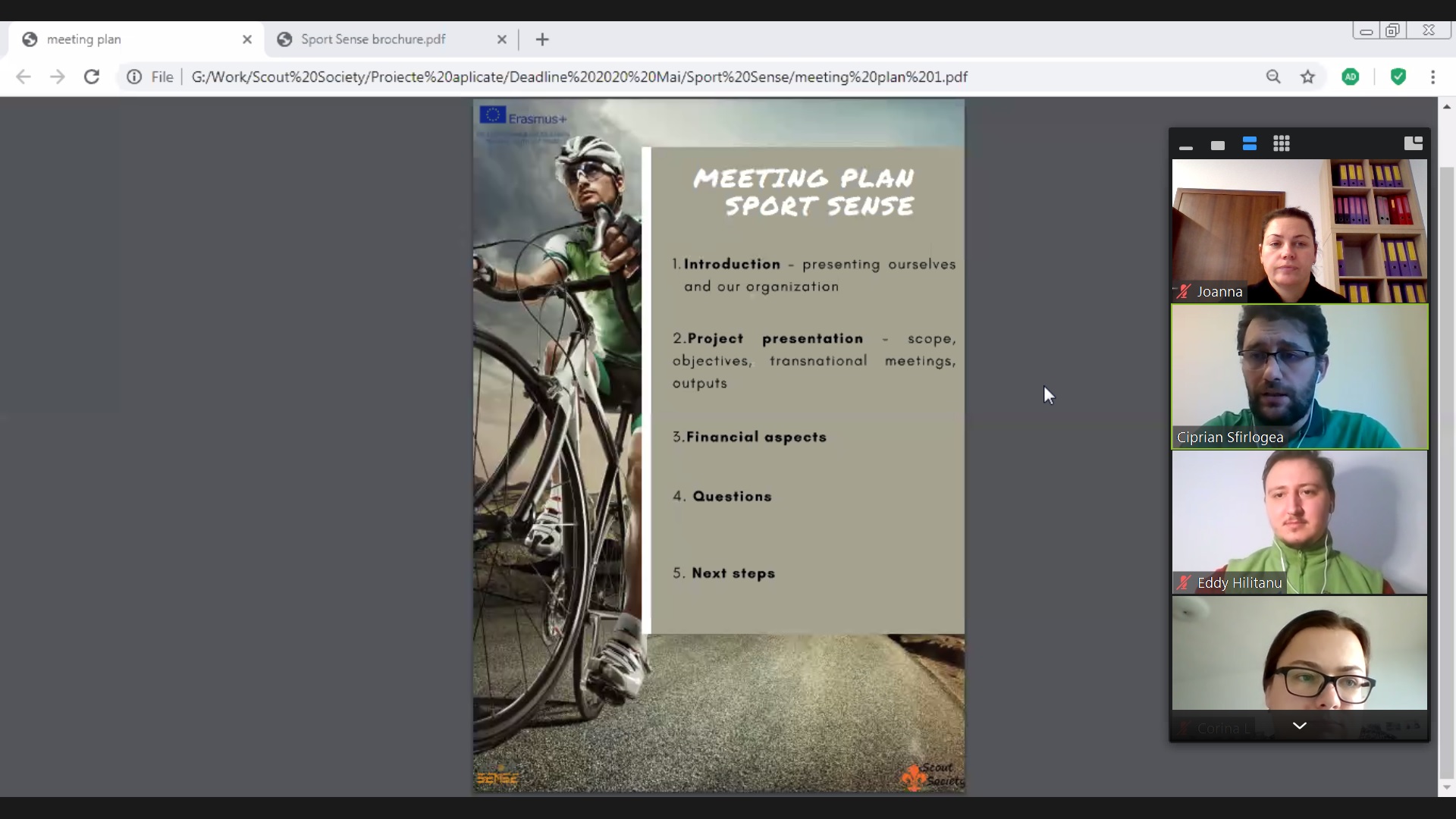Viewport: 1456px width, 819px height.
Task: Click the Project presentation item
Action: (814, 361)
